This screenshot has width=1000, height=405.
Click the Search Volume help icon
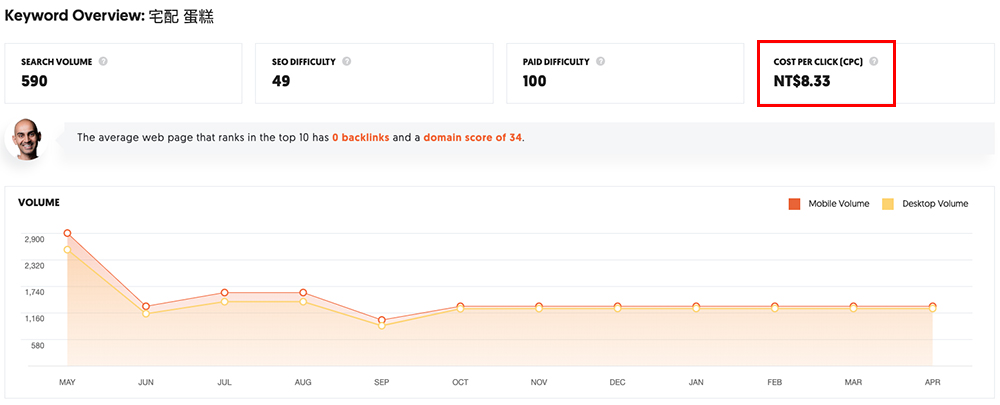coord(104,61)
